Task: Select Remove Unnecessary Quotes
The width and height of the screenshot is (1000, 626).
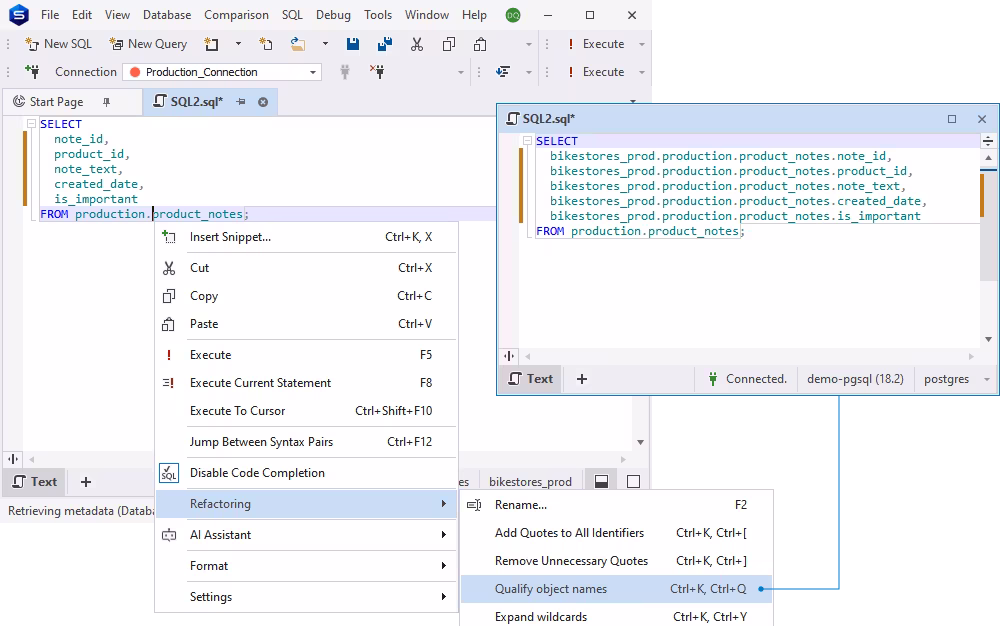Action: click(616, 561)
